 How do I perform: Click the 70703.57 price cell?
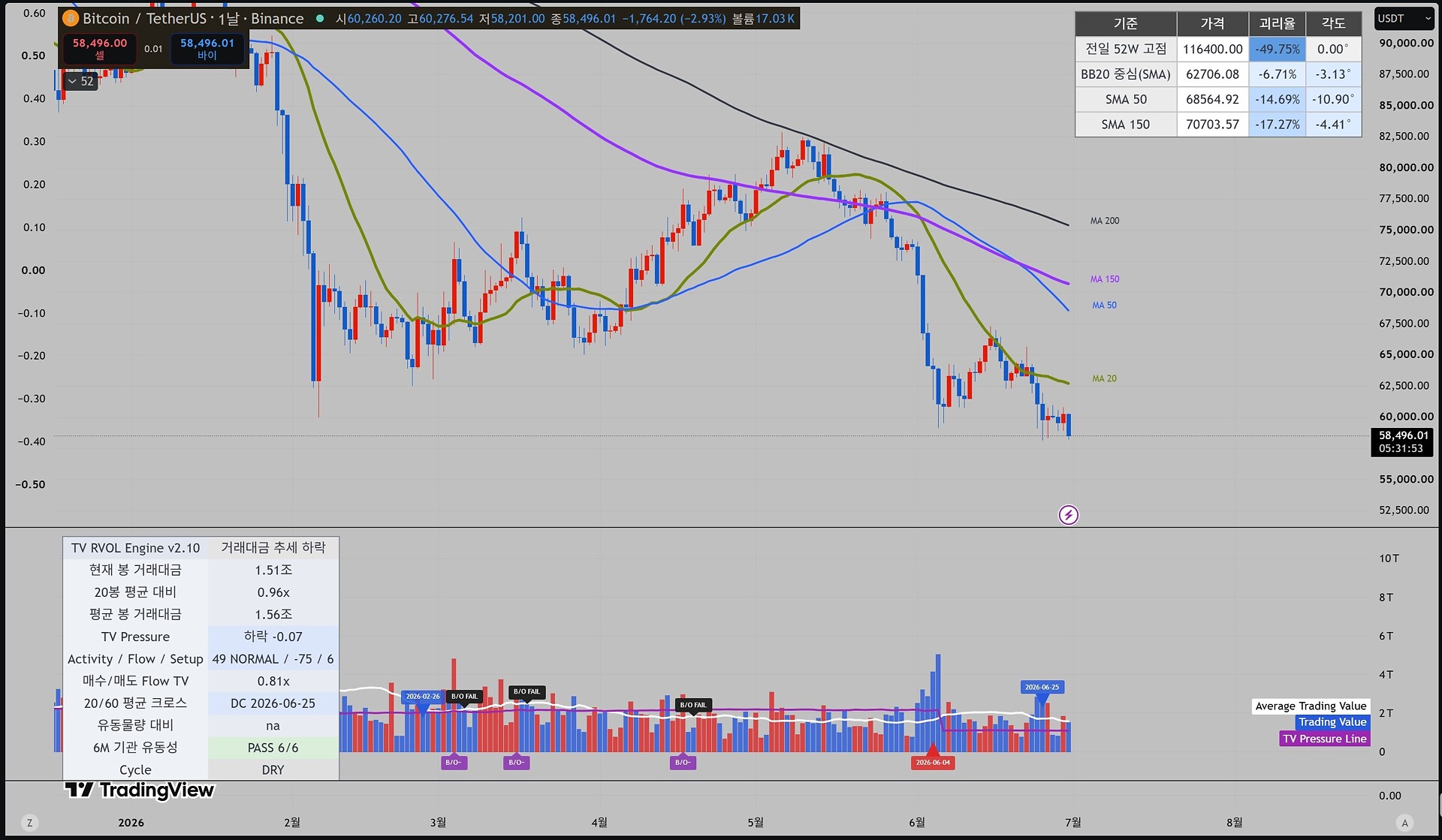click(1212, 125)
